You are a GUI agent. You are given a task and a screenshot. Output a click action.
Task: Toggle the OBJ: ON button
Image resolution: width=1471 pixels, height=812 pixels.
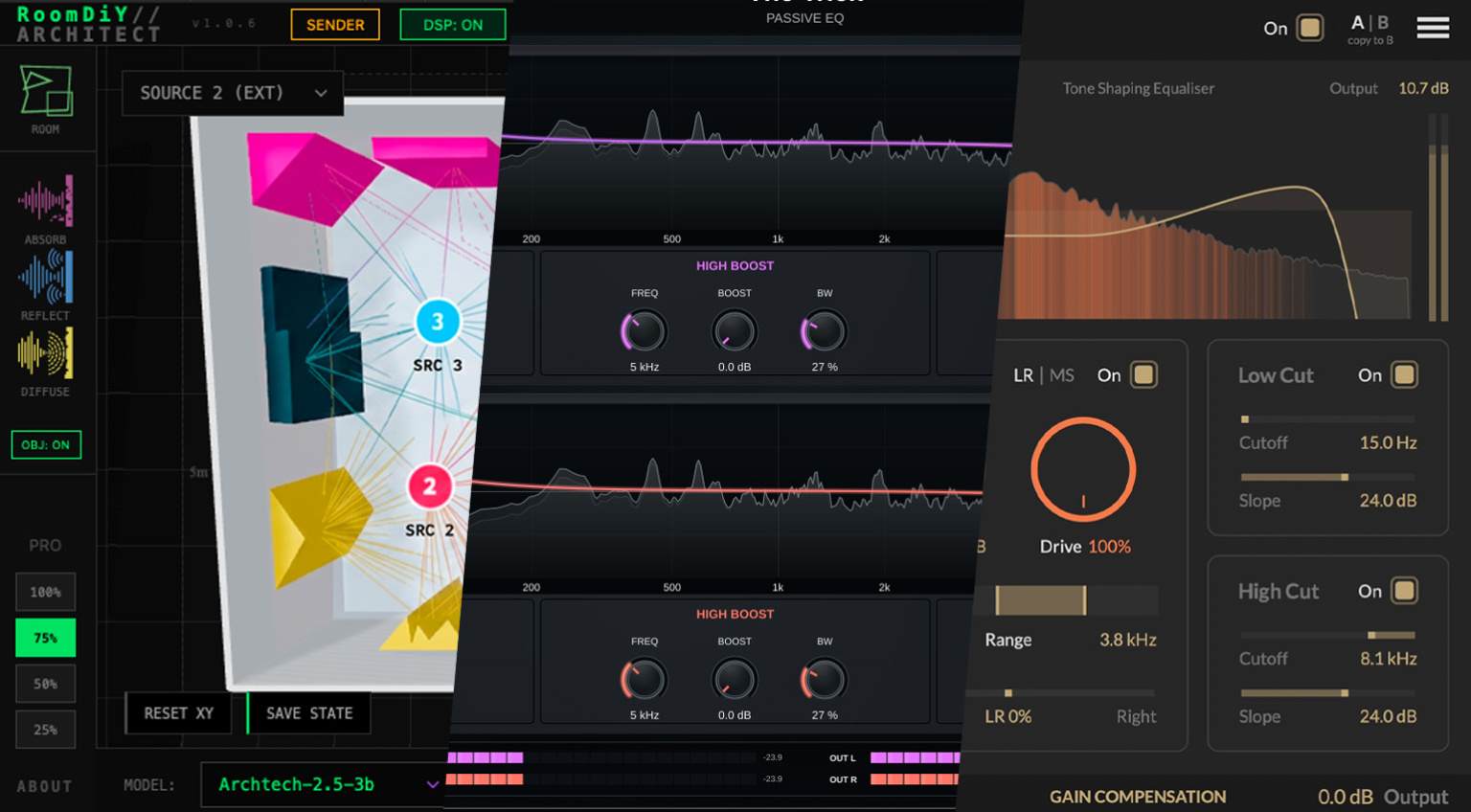pyautogui.click(x=46, y=444)
